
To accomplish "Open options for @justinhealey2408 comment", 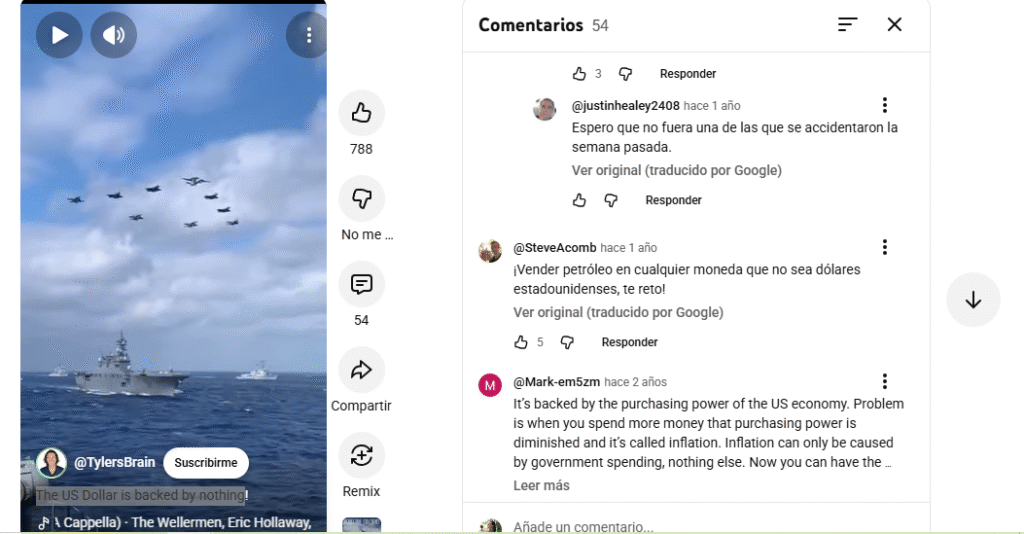I will pos(884,105).
